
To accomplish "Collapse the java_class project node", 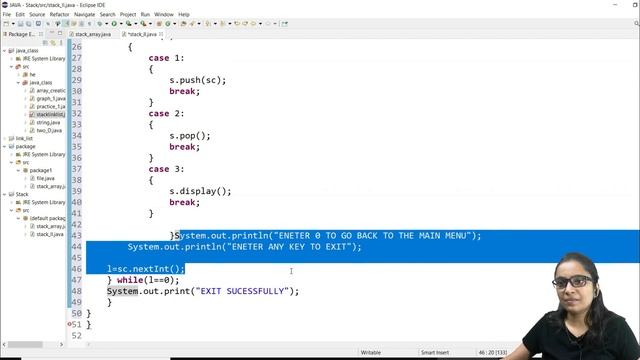I will (x=4, y=51).
